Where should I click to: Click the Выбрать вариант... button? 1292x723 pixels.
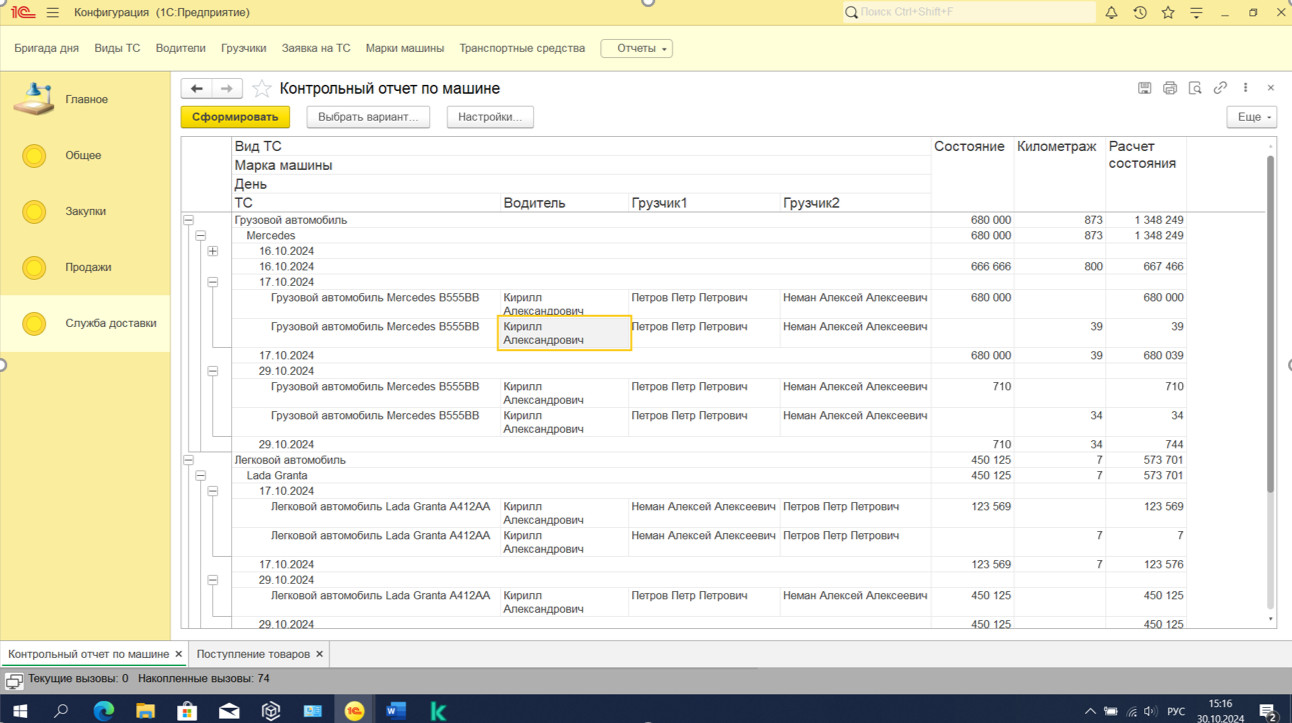coord(368,117)
